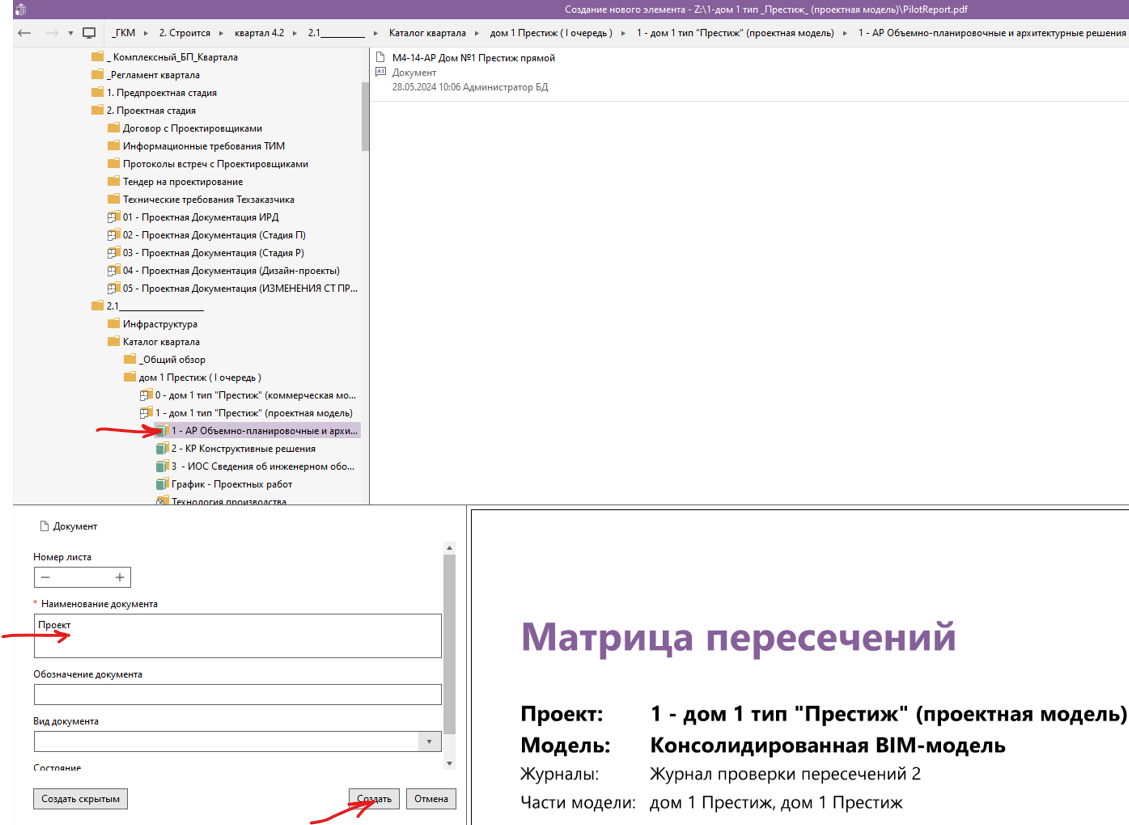The width and height of the screenshot is (1129, 825).
Task: Navigate to 2. Строится breadcrumb item
Action: pos(184,33)
